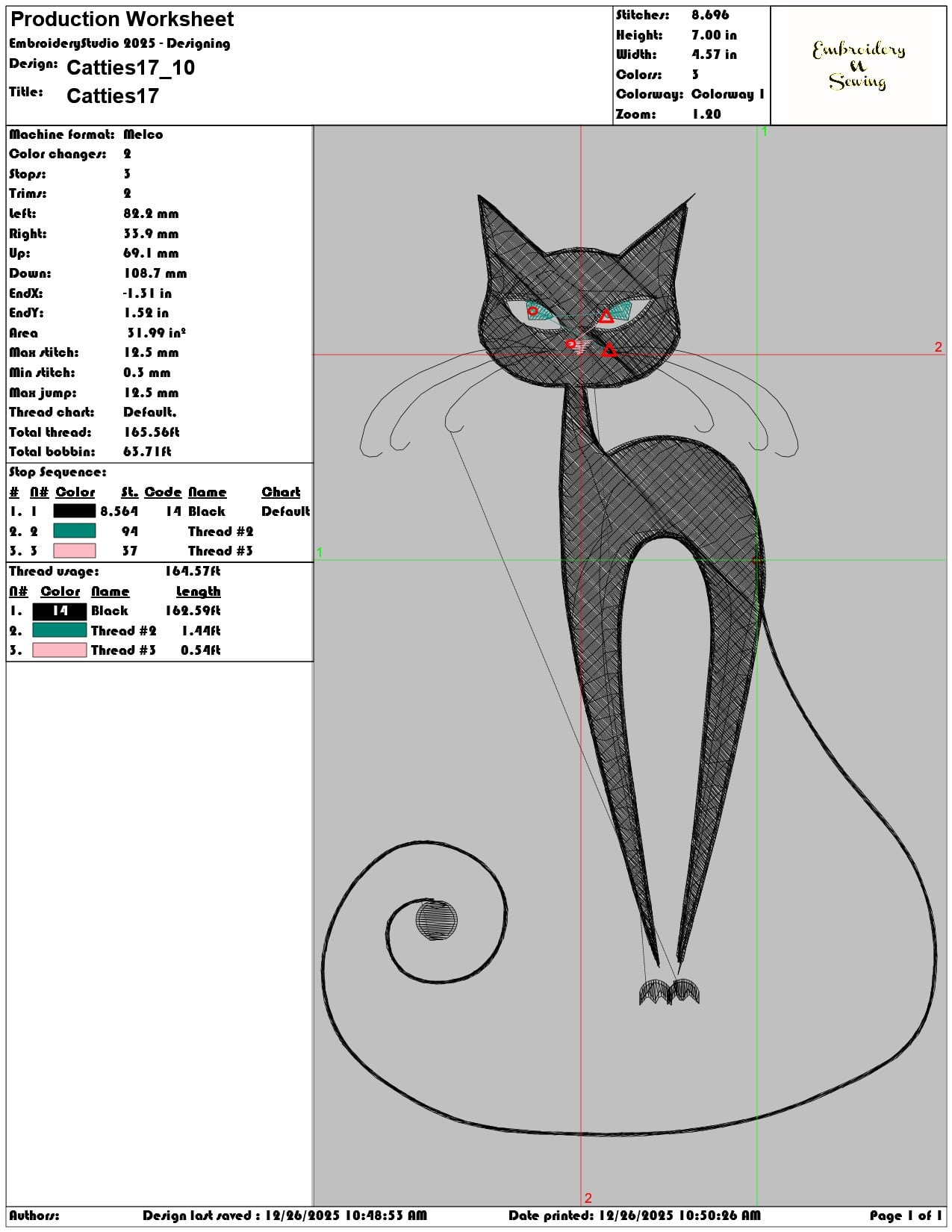Image resolution: width=952 pixels, height=1232 pixels.
Task: Click the height value '7.00 in'
Action: 714,35
